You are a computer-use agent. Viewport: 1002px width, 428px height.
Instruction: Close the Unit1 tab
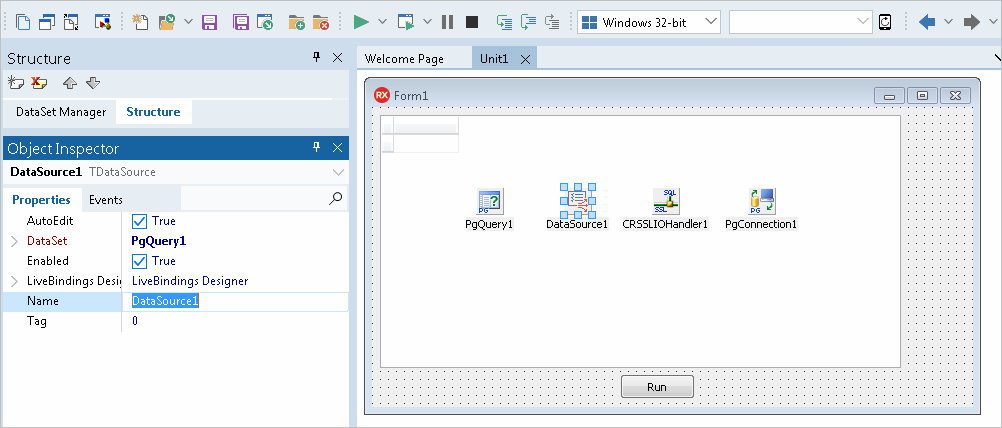525,59
